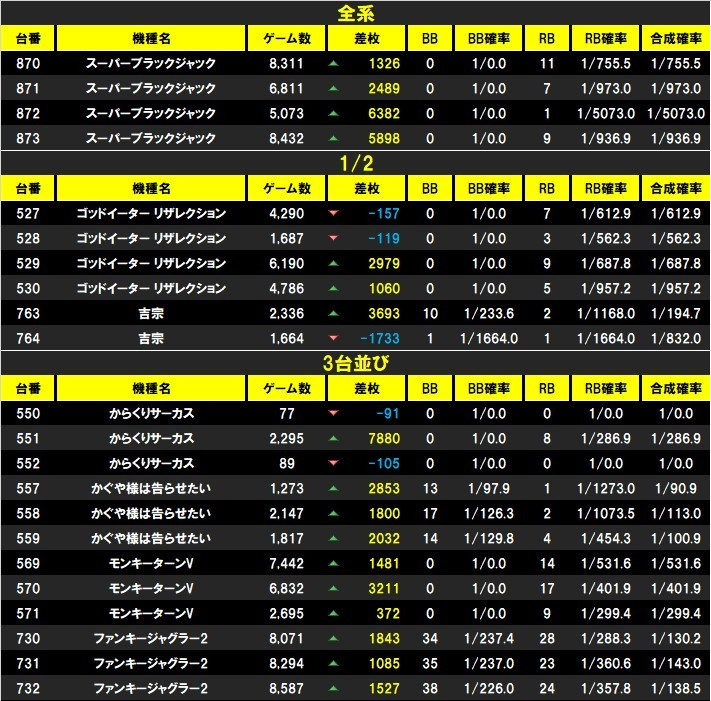Click ファンキージャグラー2 name in row 730
Viewport: 711px width, 701px height.
[x=151, y=638]
